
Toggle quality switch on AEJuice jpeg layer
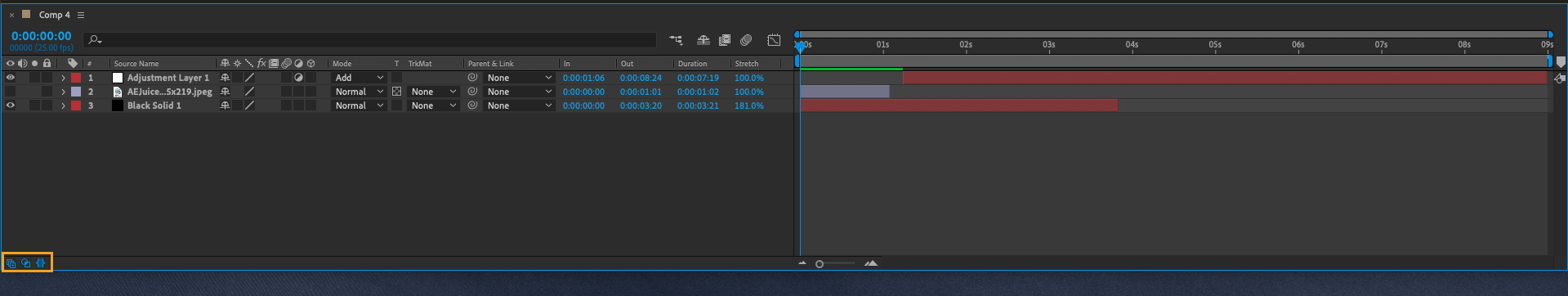click(x=249, y=92)
